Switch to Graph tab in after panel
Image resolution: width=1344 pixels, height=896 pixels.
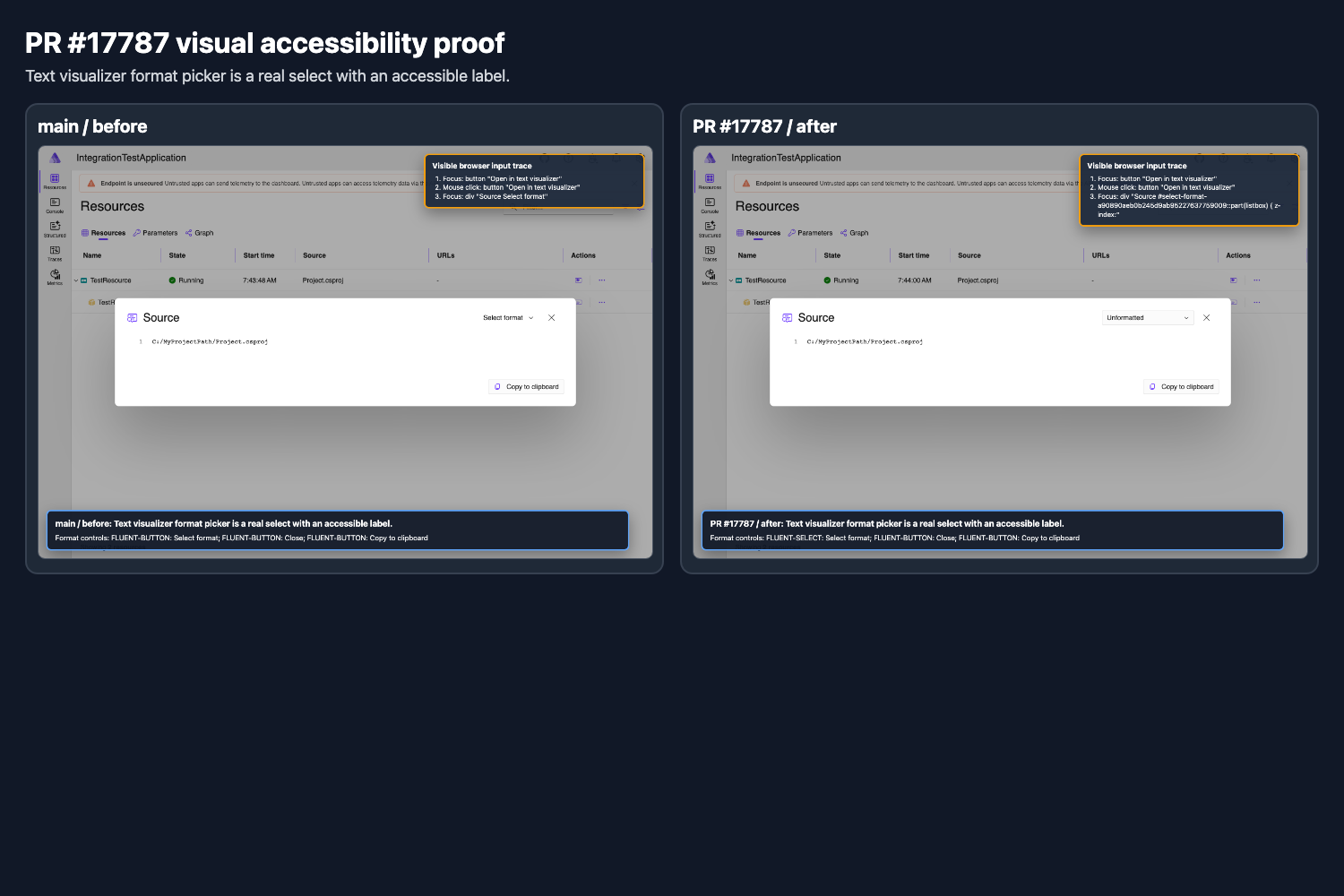coord(855,233)
